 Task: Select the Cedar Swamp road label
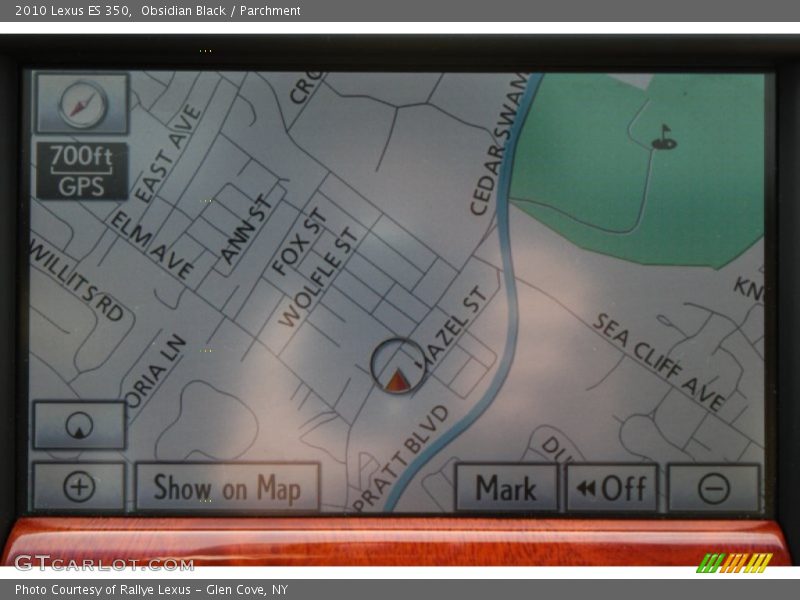499,145
